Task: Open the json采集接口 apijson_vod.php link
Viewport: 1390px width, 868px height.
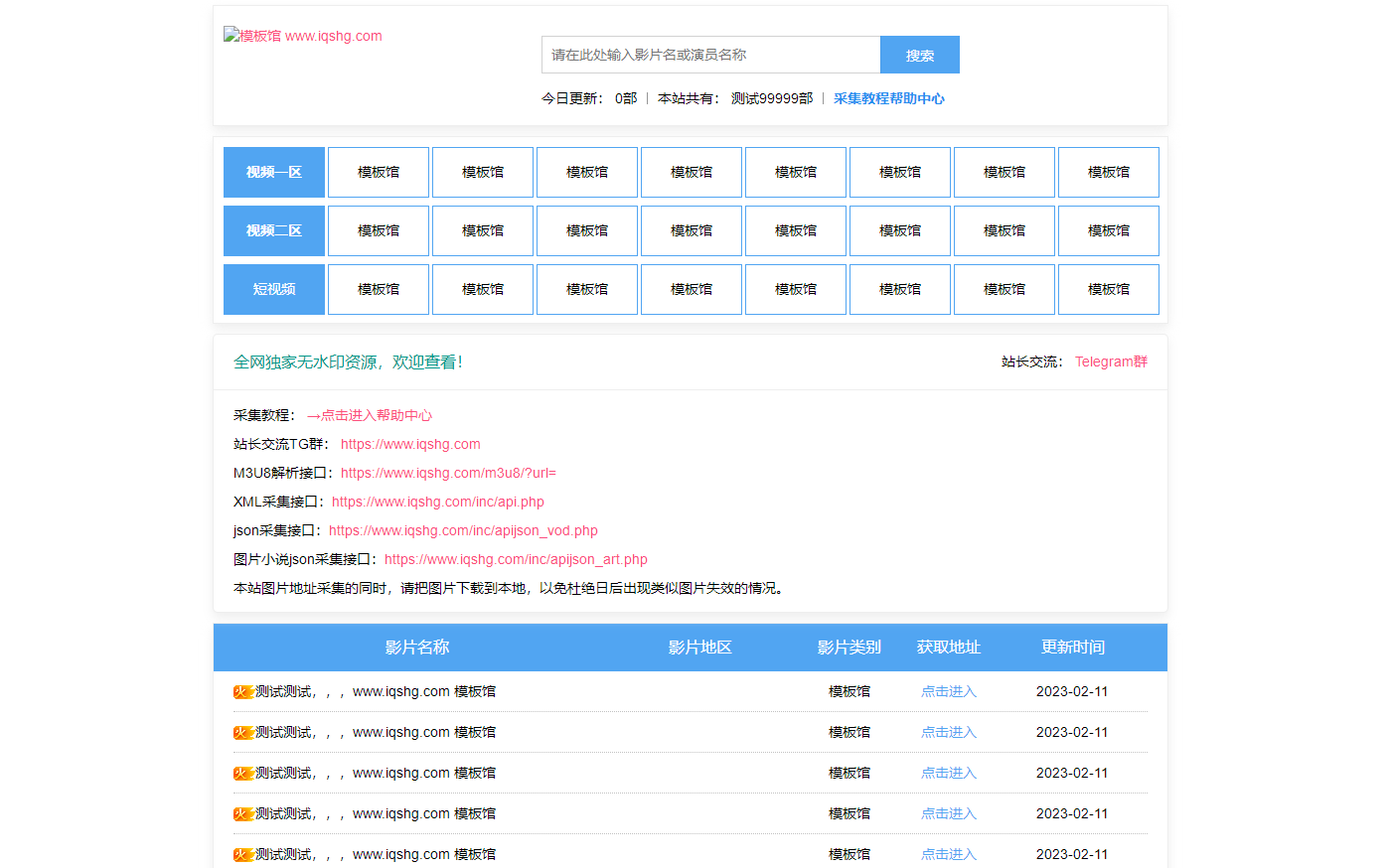Action: (463, 530)
